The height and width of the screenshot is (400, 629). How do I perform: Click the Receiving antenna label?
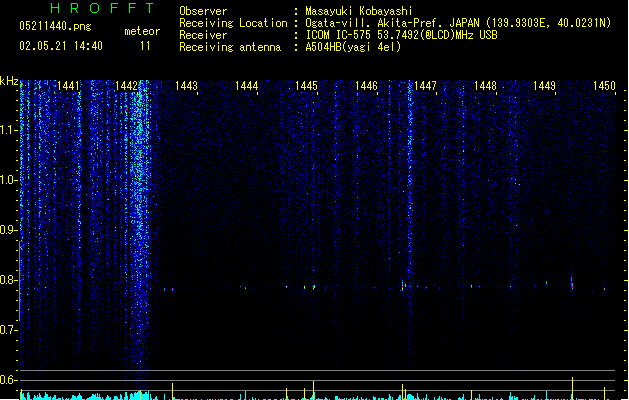click(x=230, y=47)
